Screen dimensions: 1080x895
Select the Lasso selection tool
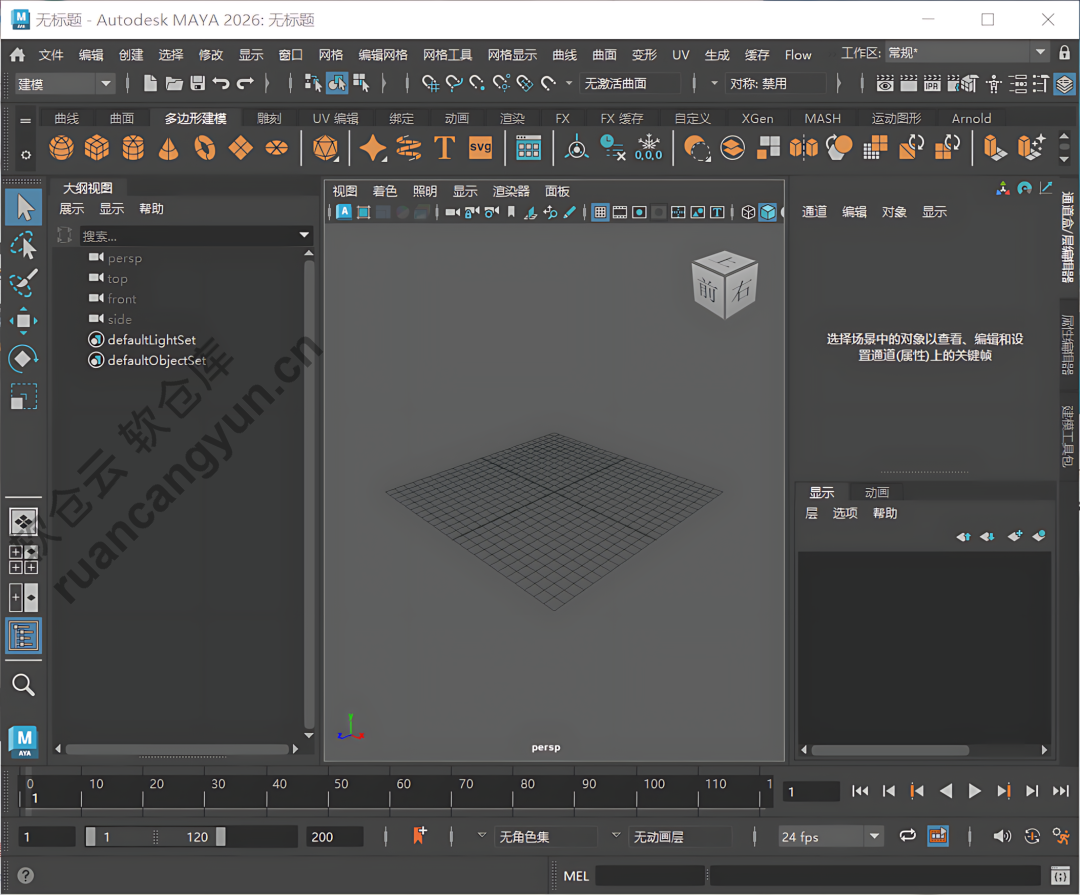[25, 244]
